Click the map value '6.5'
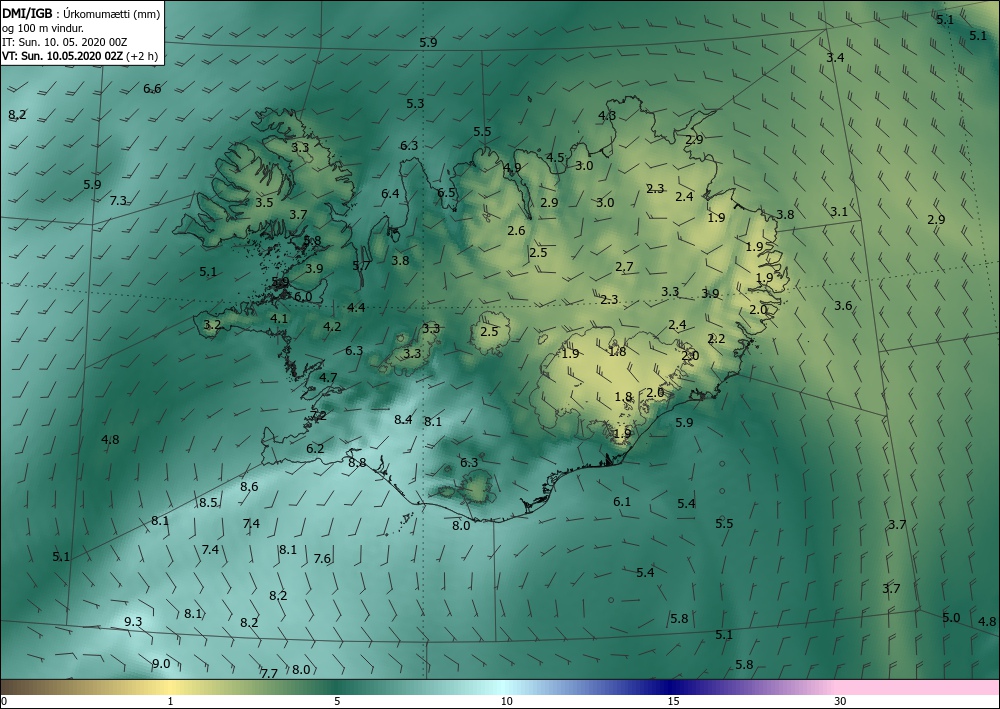The image size is (1000, 709). pyautogui.click(x=446, y=193)
